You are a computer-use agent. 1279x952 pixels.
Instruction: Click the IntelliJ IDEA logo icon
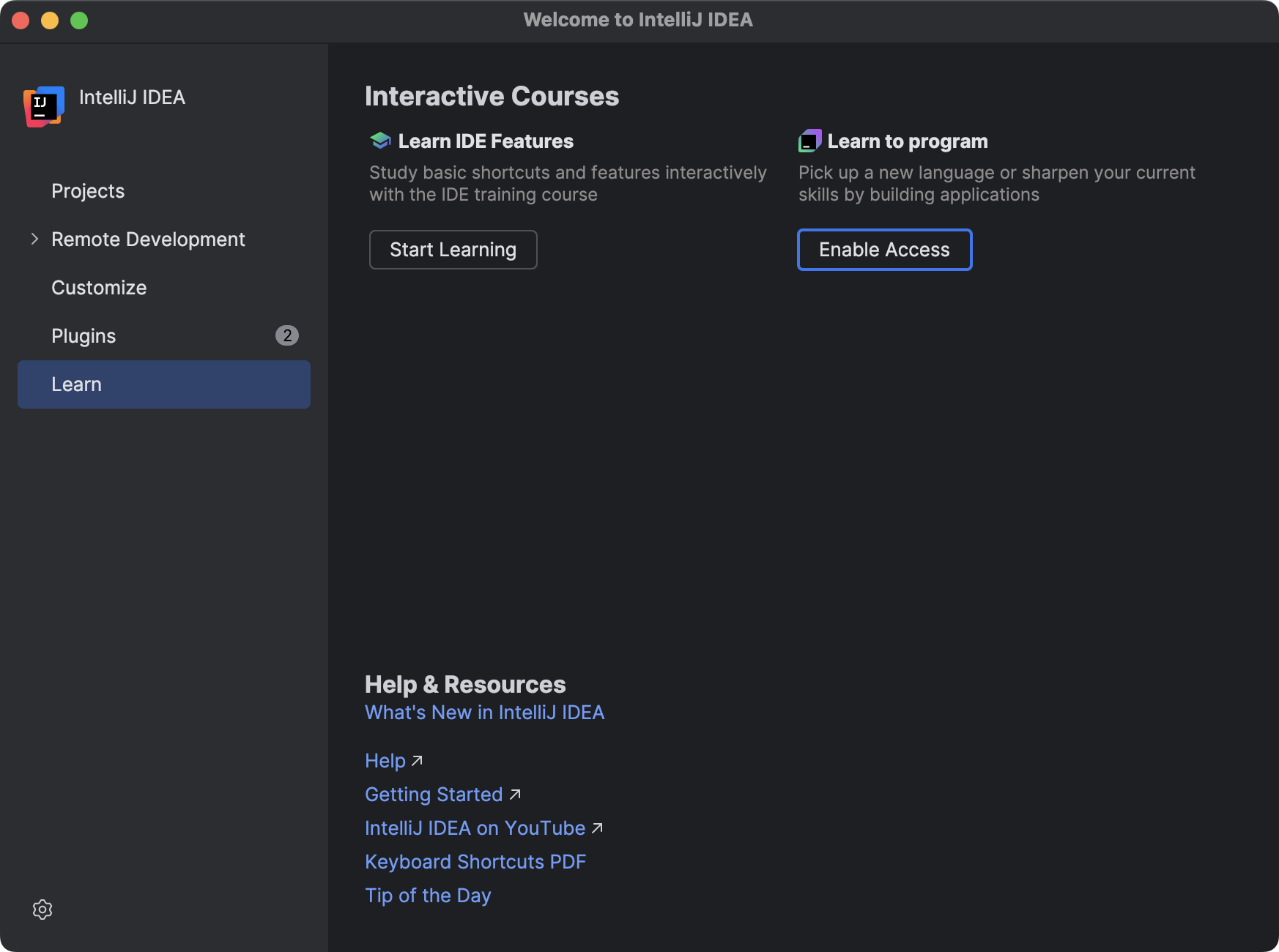click(42, 106)
